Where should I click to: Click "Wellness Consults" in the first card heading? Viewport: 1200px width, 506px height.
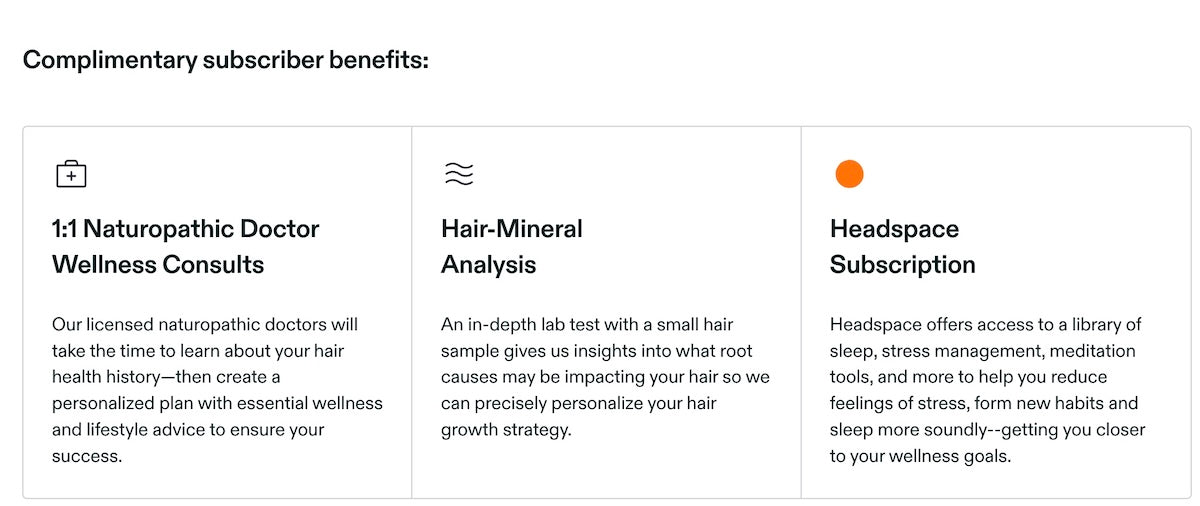pyautogui.click(x=158, y=265)
